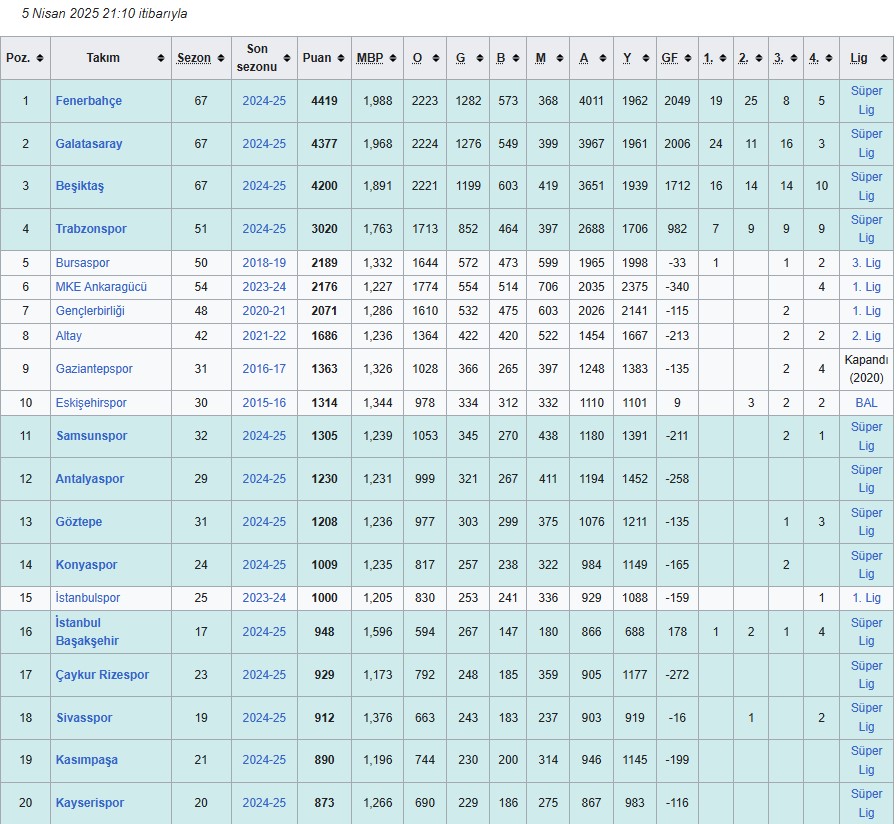Select Fenerbahçe's points value 4419
Image resolution: width=896 pixels, height=824 pixels.
point(324,101)
